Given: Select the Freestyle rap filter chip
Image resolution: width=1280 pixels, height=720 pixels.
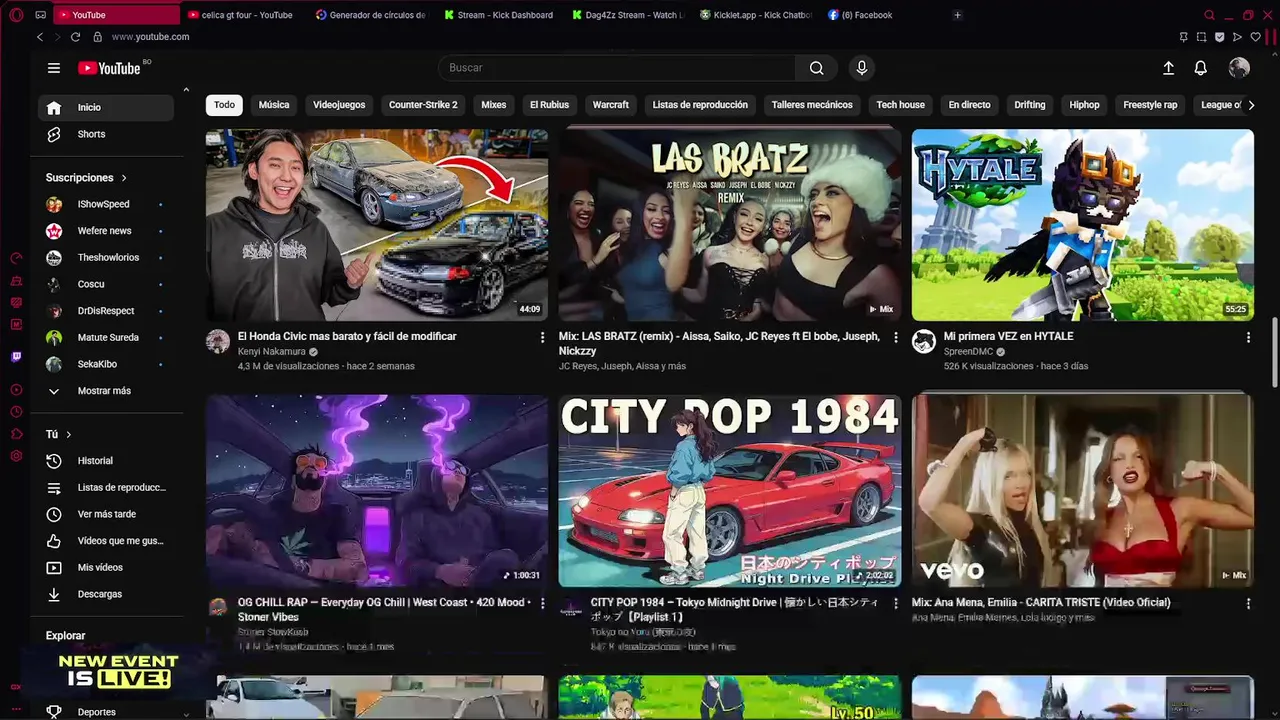Looking at the screenshot, I should click(x=1150, y=105).
